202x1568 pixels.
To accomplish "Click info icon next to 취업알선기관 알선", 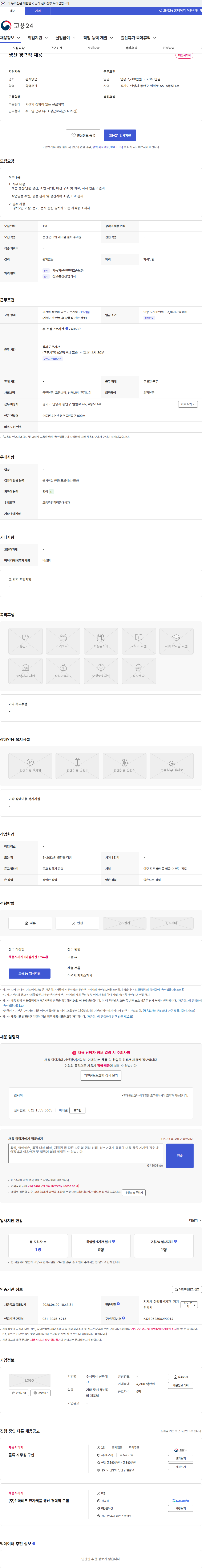I will click(x=113, y=1241).
